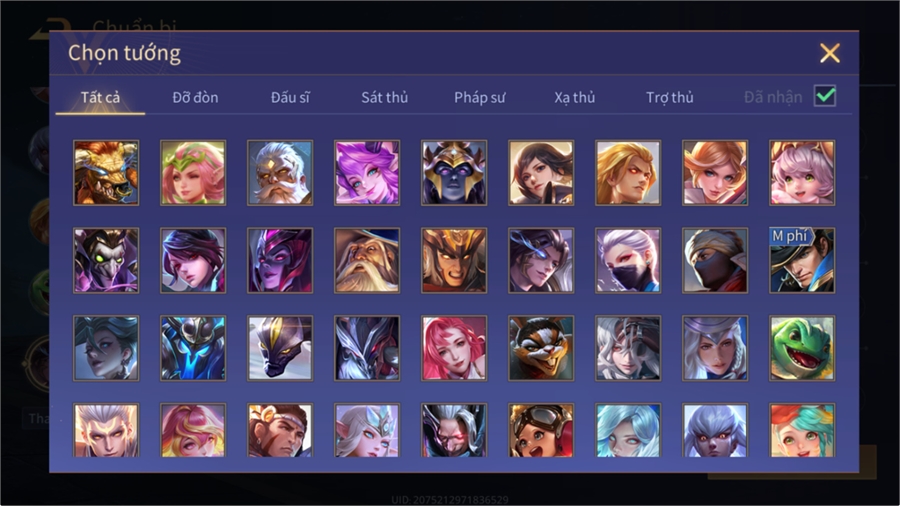Choose the raccoon hero portrait
The width and height of the screenshot is (900, 506).
coord(541,348)
